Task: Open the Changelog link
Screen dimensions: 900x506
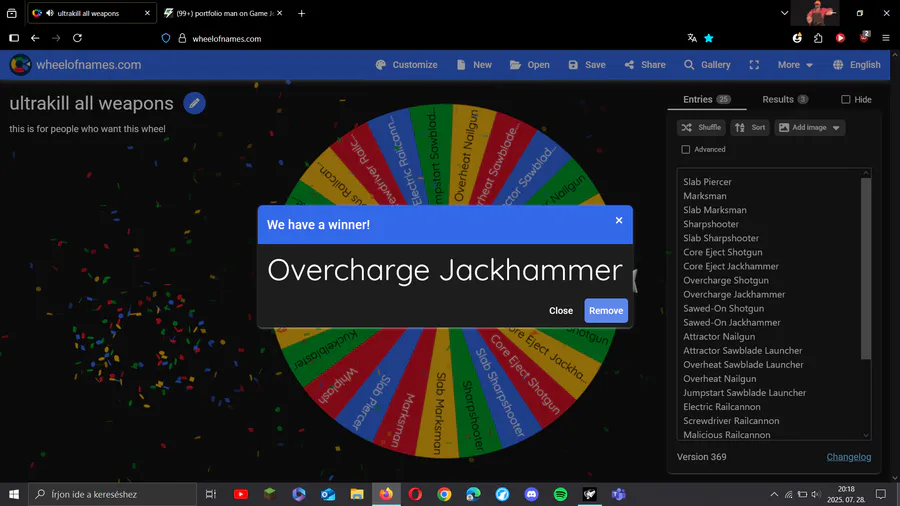Action: coord(848,457)
